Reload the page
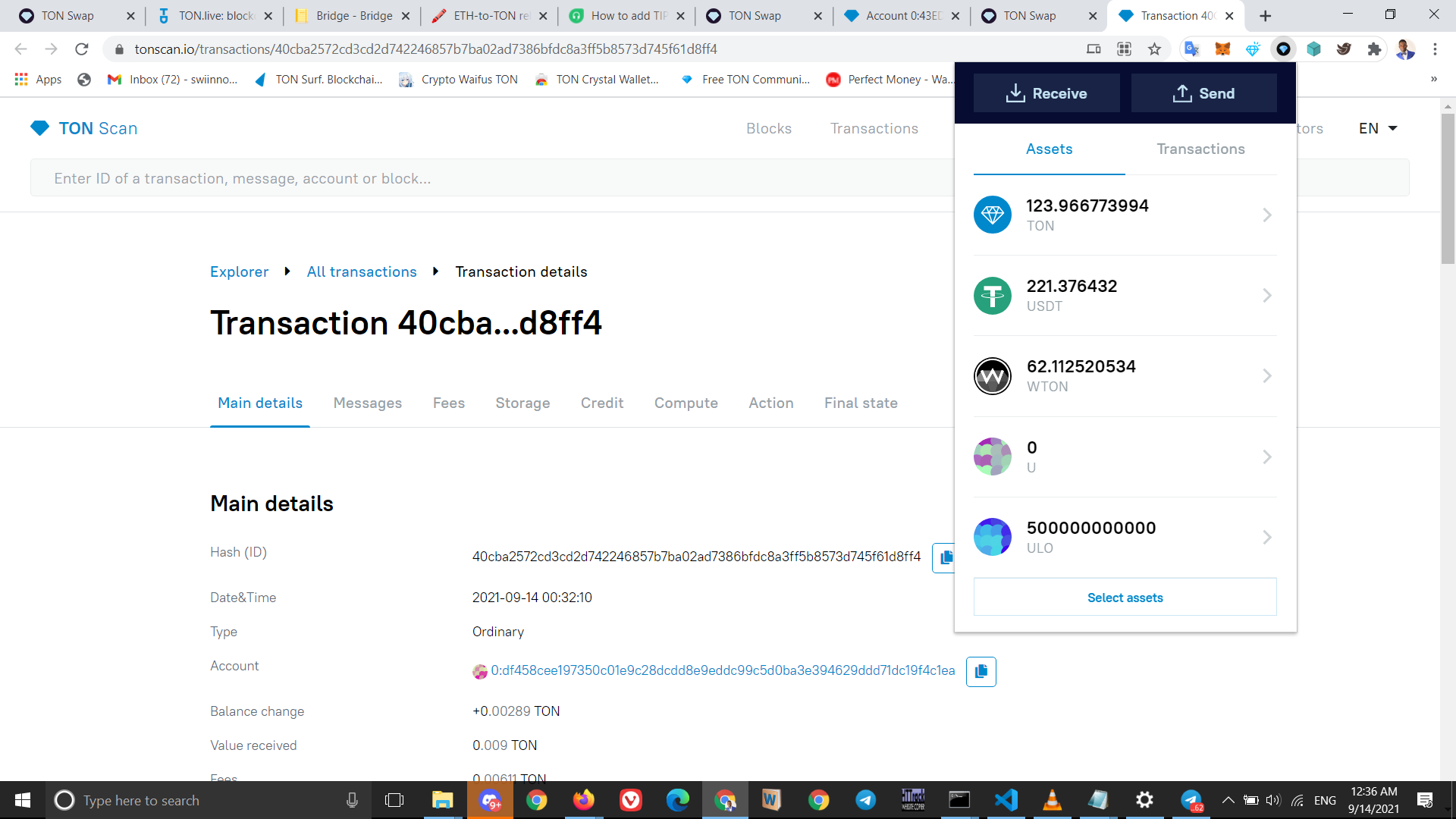 [x=81, y=49]
